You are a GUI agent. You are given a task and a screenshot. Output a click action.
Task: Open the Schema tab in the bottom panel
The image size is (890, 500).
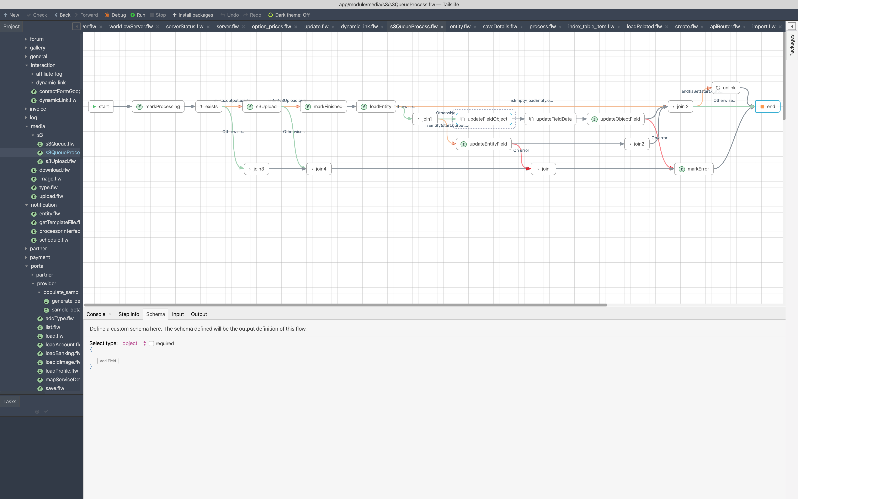156,314
